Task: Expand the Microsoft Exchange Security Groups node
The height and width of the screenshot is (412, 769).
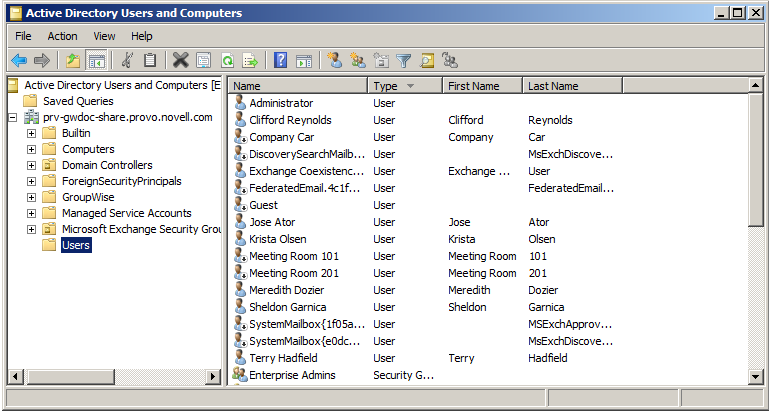Action: (x=31, y=230)
